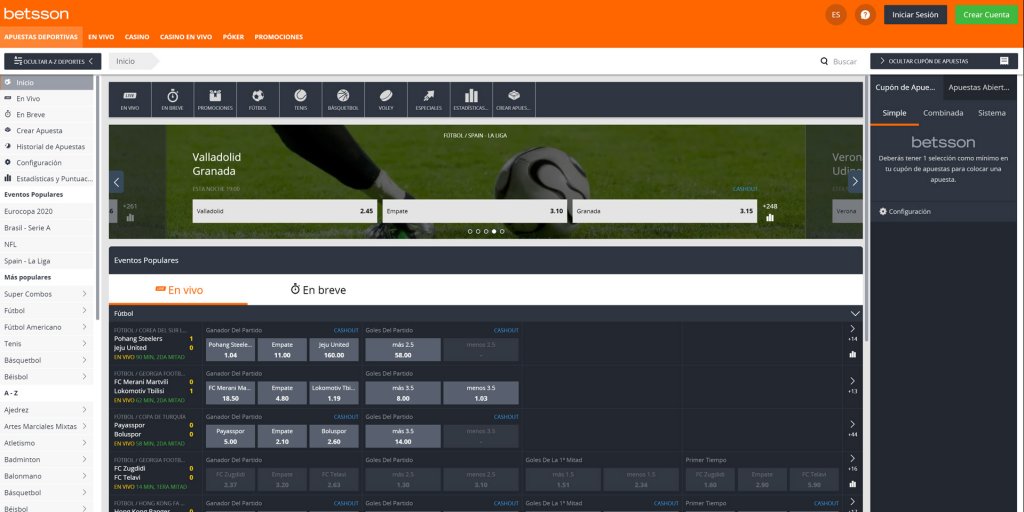
Task: Click the Iniciar Sesión button
Action: pos(915,14)
